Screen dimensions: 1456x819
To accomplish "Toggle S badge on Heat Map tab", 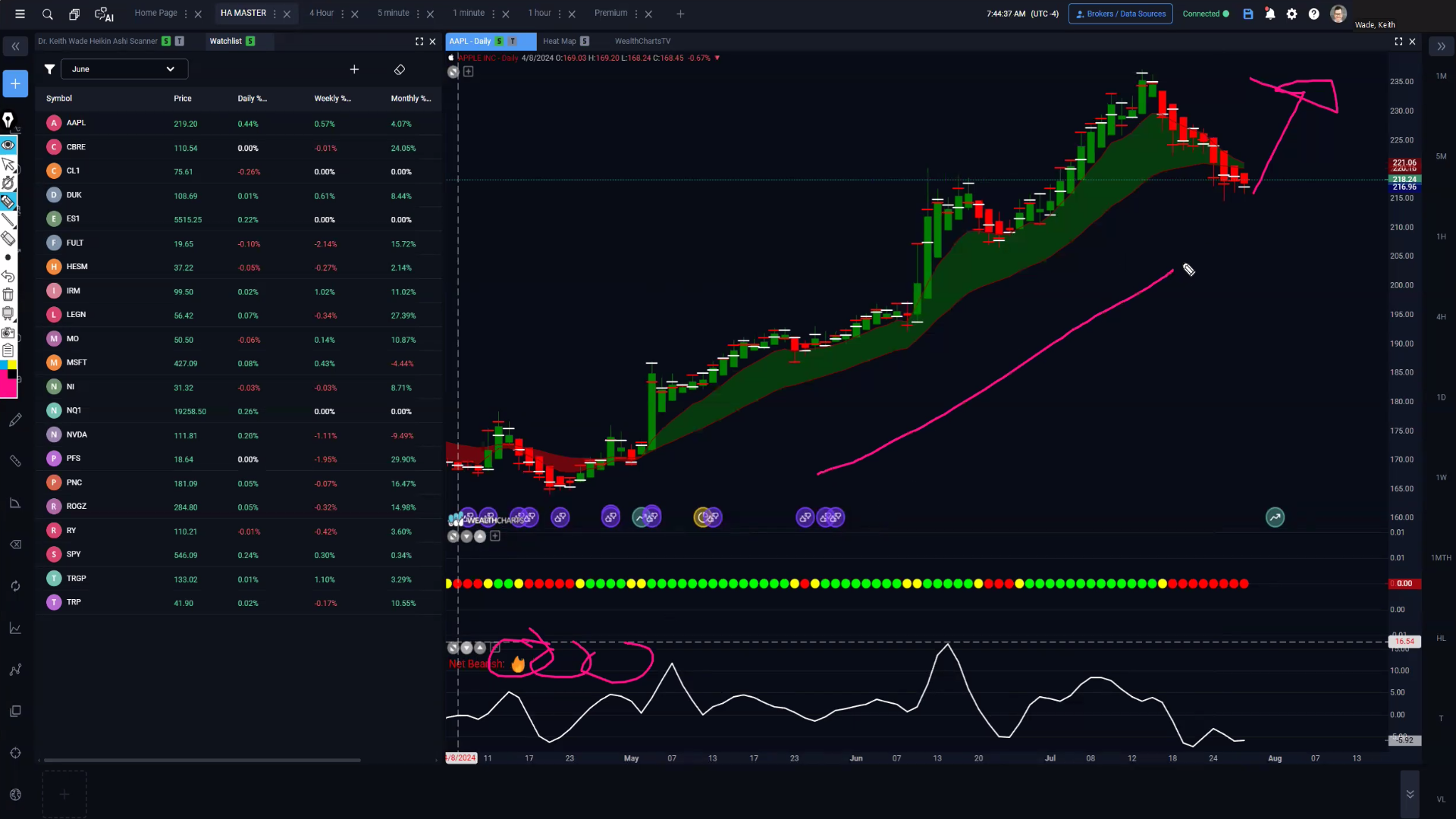I will 585,41.
